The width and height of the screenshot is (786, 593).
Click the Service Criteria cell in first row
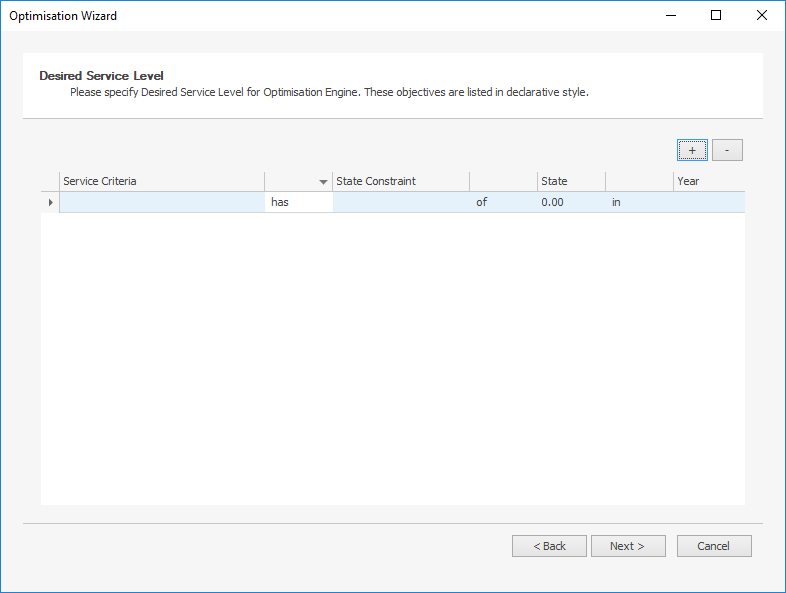[x=162, y=203]
